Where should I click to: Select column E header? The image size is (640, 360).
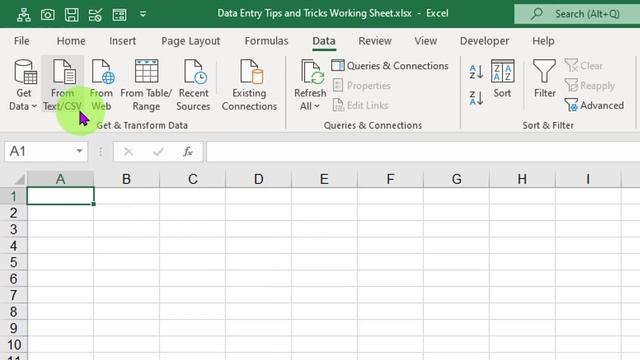point(324,179)
